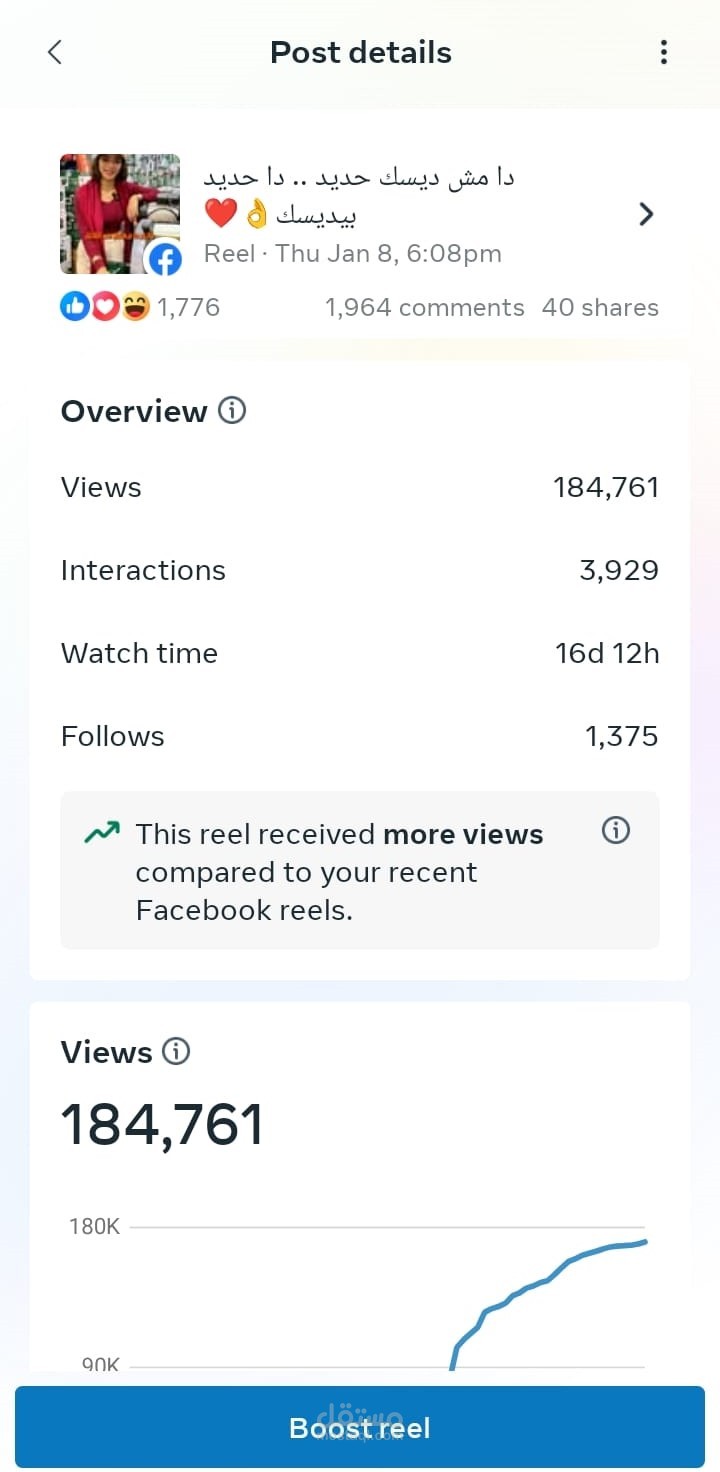Open the 40 shares link
Screen dimensions: 720x1472
coord(600,308)
